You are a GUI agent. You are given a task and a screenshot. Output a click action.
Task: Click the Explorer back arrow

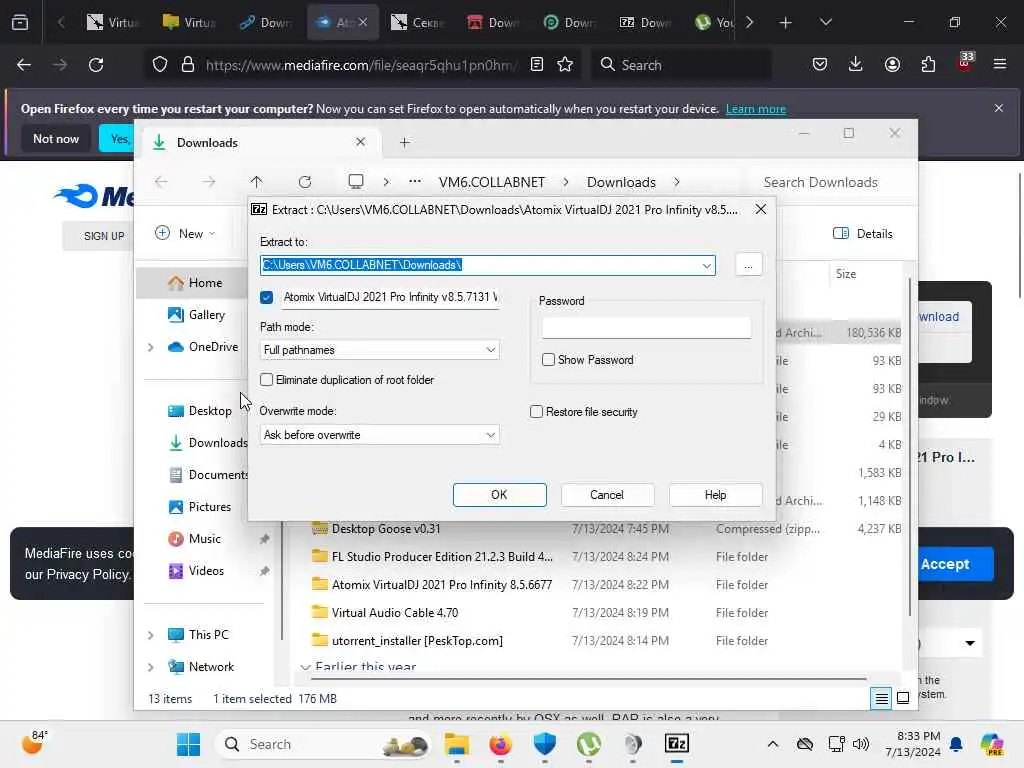coord(161,182)
